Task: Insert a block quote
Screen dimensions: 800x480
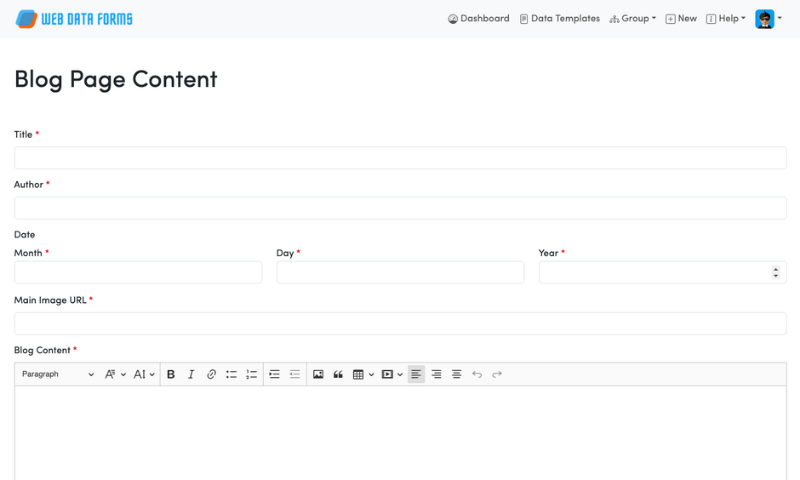Action: (338, 374)
